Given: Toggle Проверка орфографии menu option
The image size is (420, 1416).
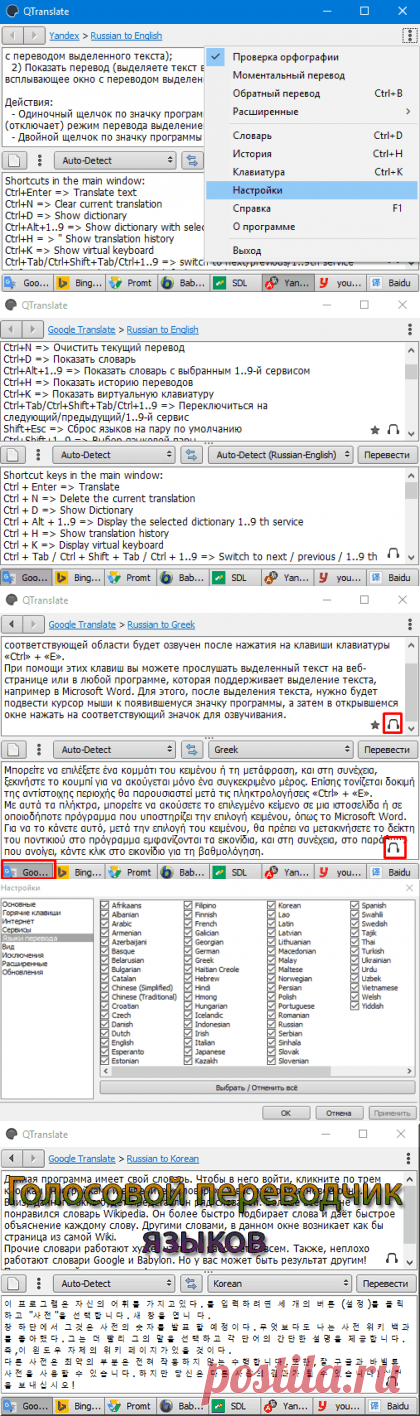Looking at the screenshot, I should coord(312,56).
